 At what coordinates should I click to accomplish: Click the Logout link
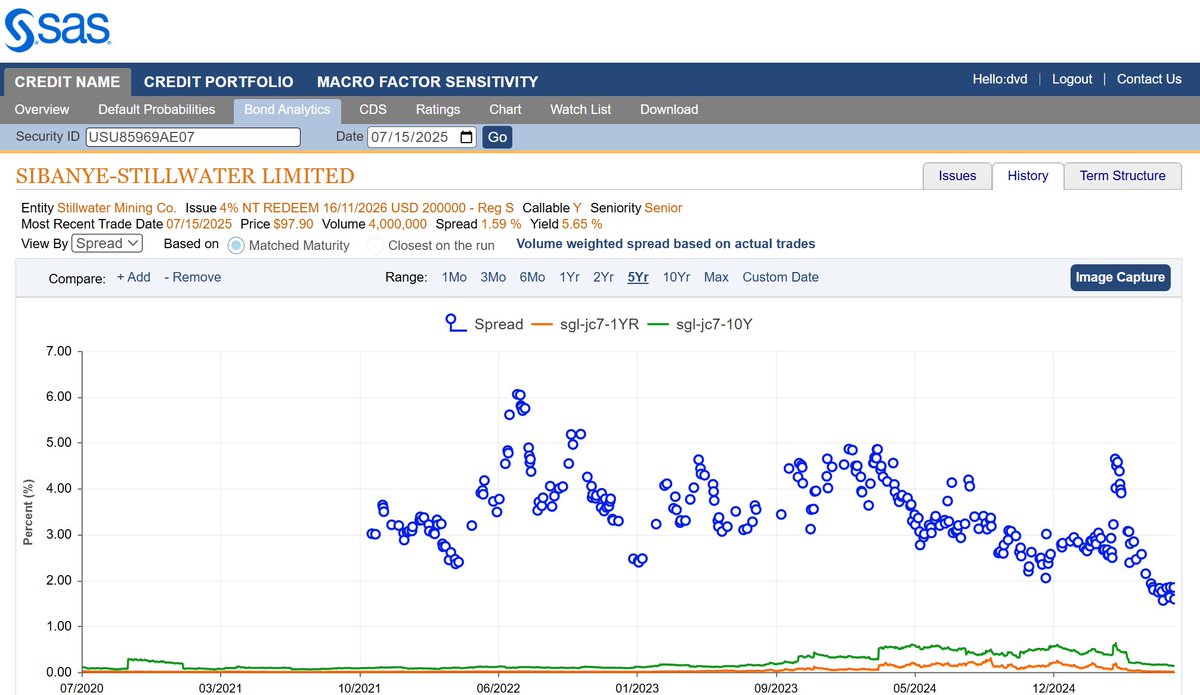(x=1072, y=79)
